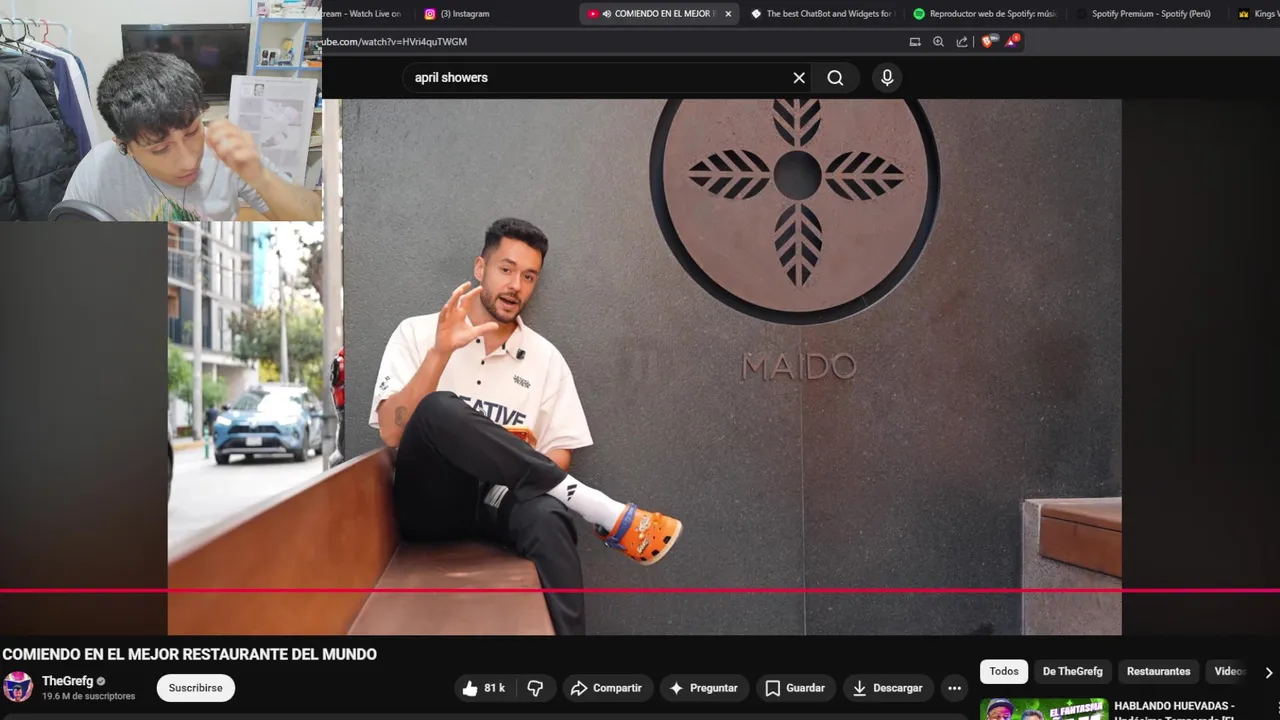Image resolution: width=1280 pixels, height=720 pixels.
Task: Click the Suscribirse button
Action: click(x=195, y=688)
